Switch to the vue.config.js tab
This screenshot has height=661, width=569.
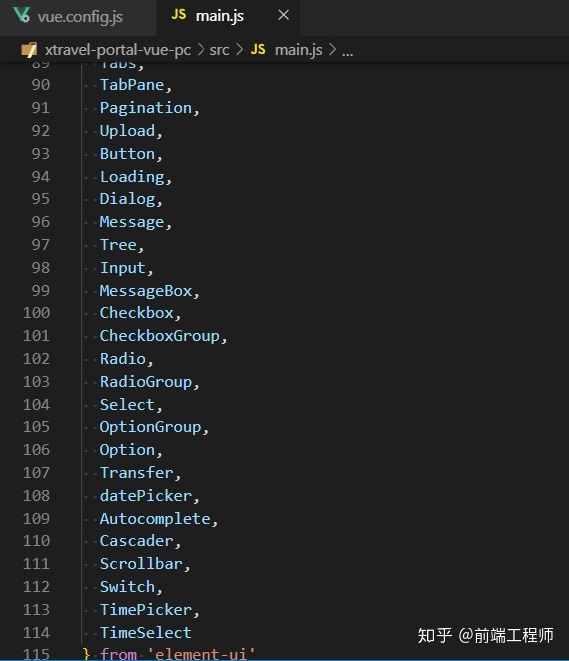[x=78, y=17]
